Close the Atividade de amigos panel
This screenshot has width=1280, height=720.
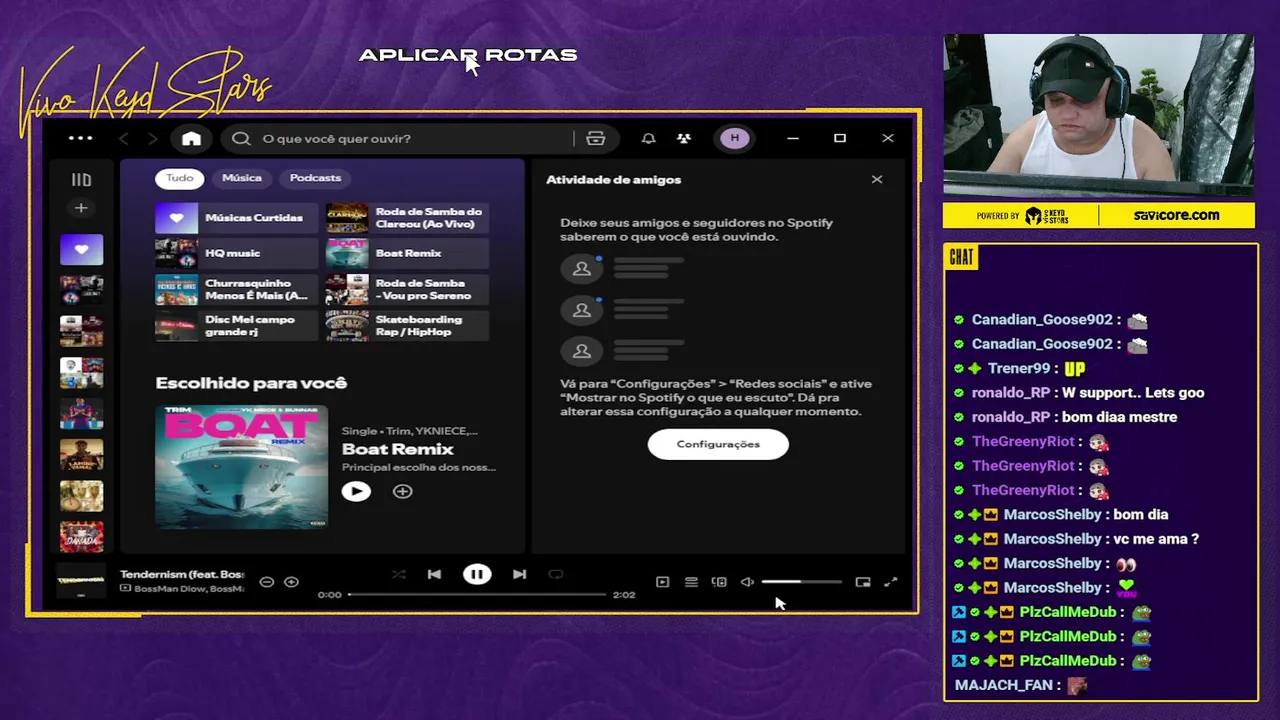(877, 179)
